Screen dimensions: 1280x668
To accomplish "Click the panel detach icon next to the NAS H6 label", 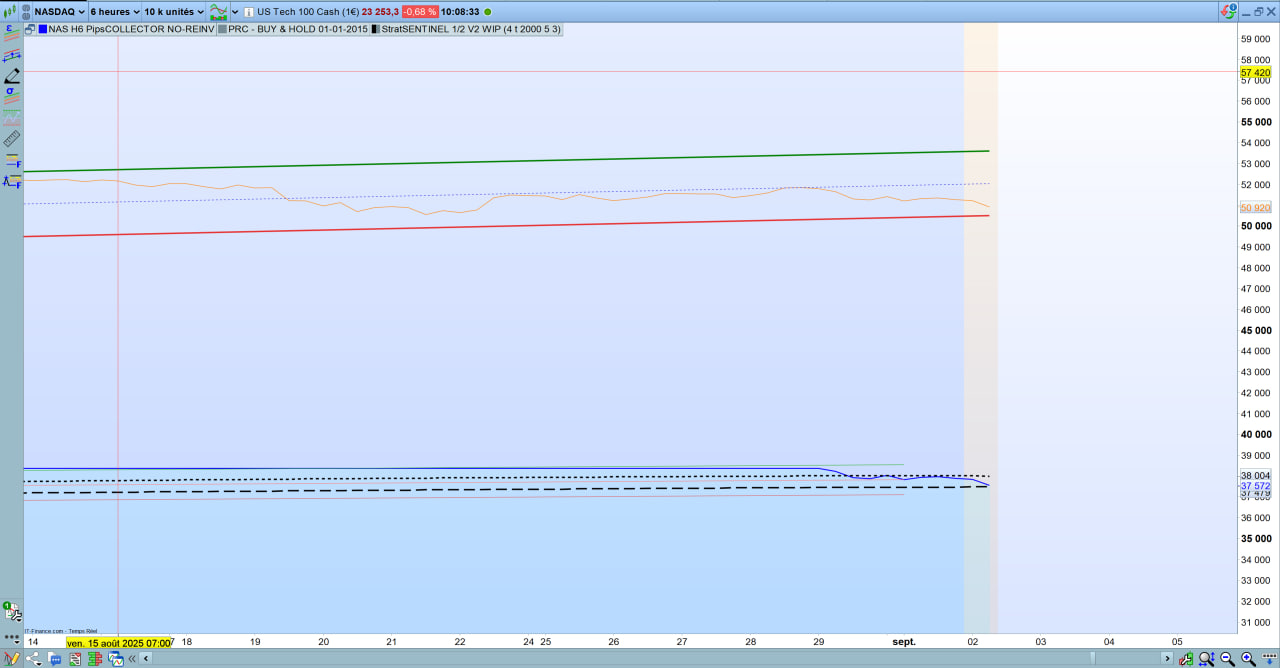I will coord(30,29).
